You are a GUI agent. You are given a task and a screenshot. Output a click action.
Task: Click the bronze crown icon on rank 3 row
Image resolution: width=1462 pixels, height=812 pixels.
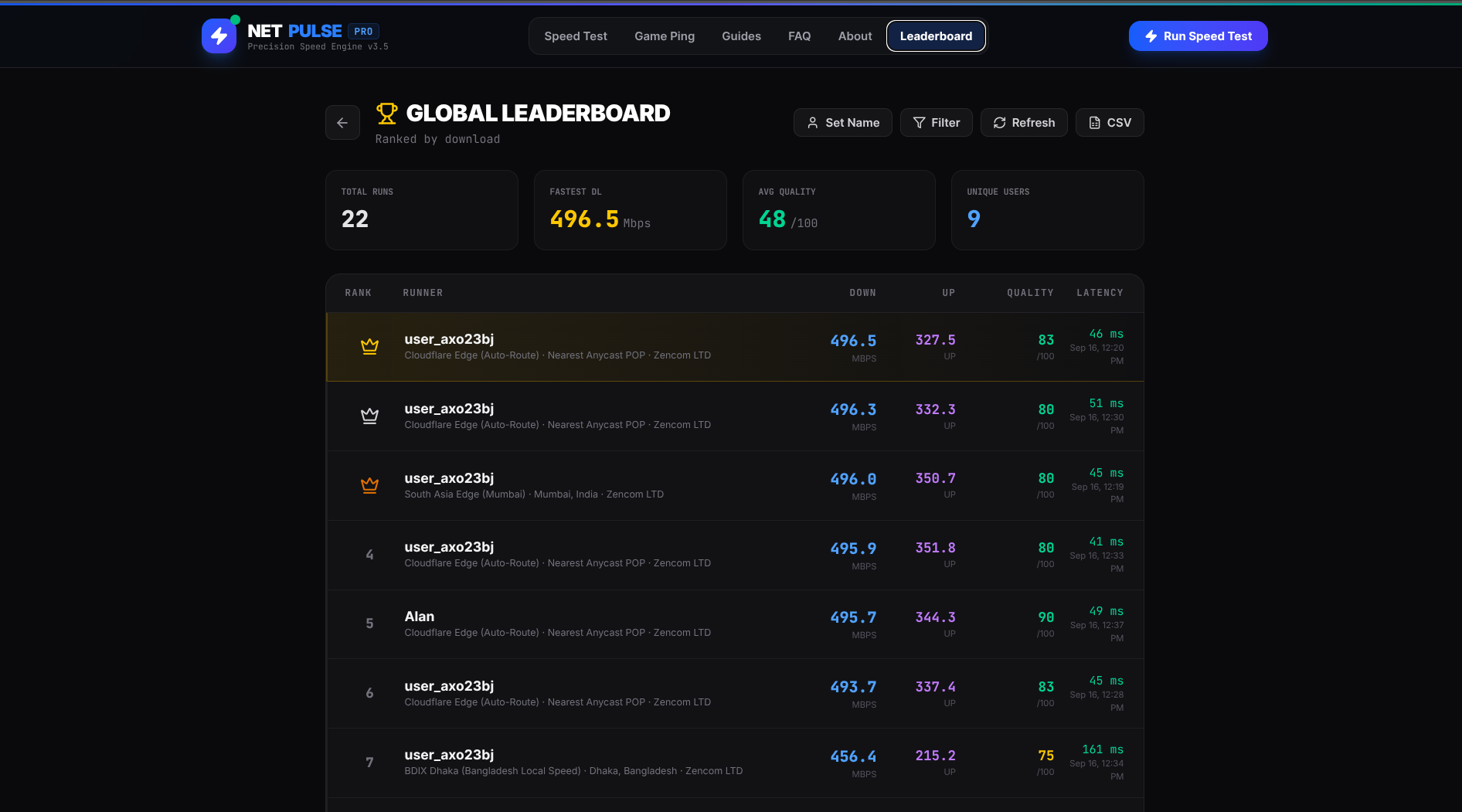click(369, 485)
